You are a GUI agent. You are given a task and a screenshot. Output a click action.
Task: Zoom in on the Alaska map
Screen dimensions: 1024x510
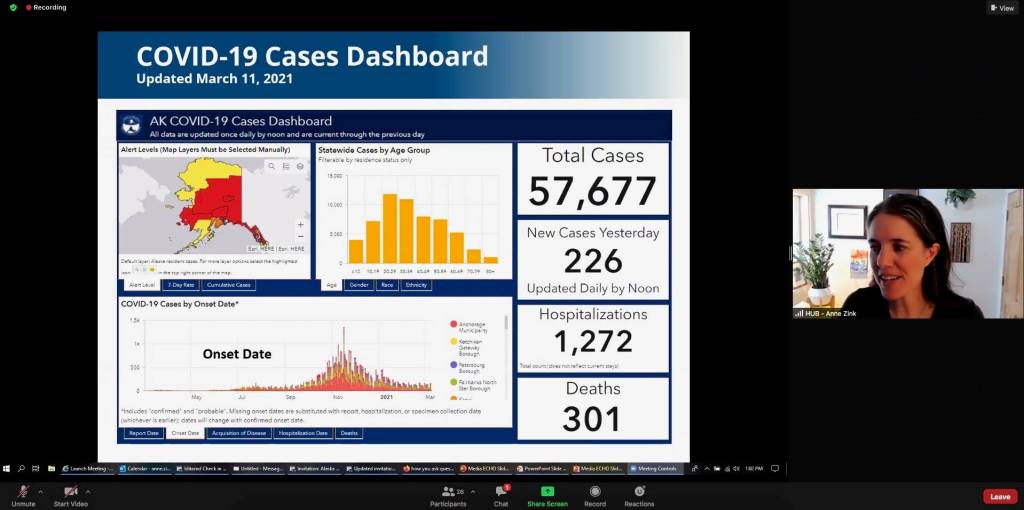coord(300,225)
